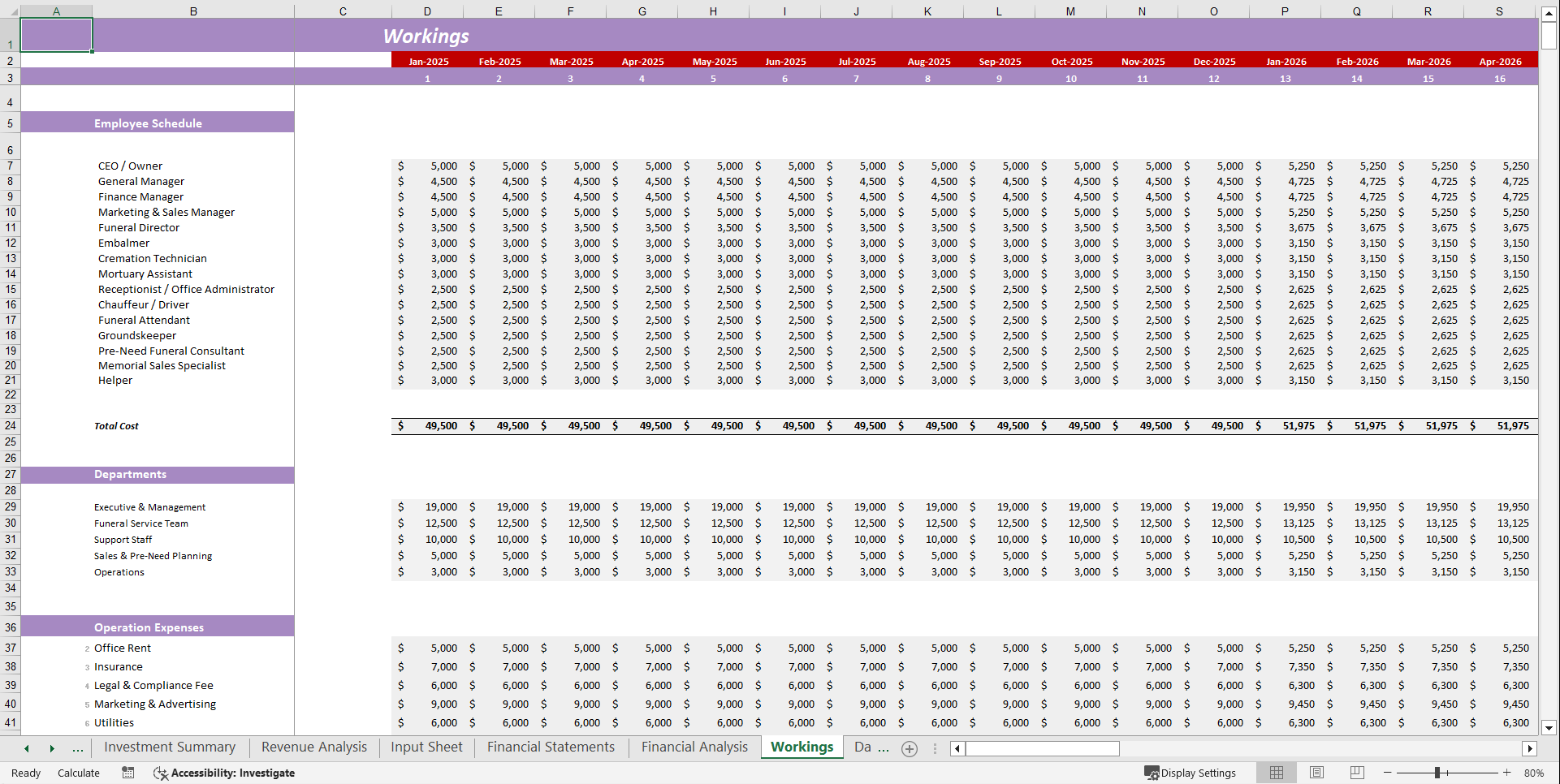The image size is (1560, 784).
Task: Click the previous sheet navigation arrow
Action: (x=26, y=747)
